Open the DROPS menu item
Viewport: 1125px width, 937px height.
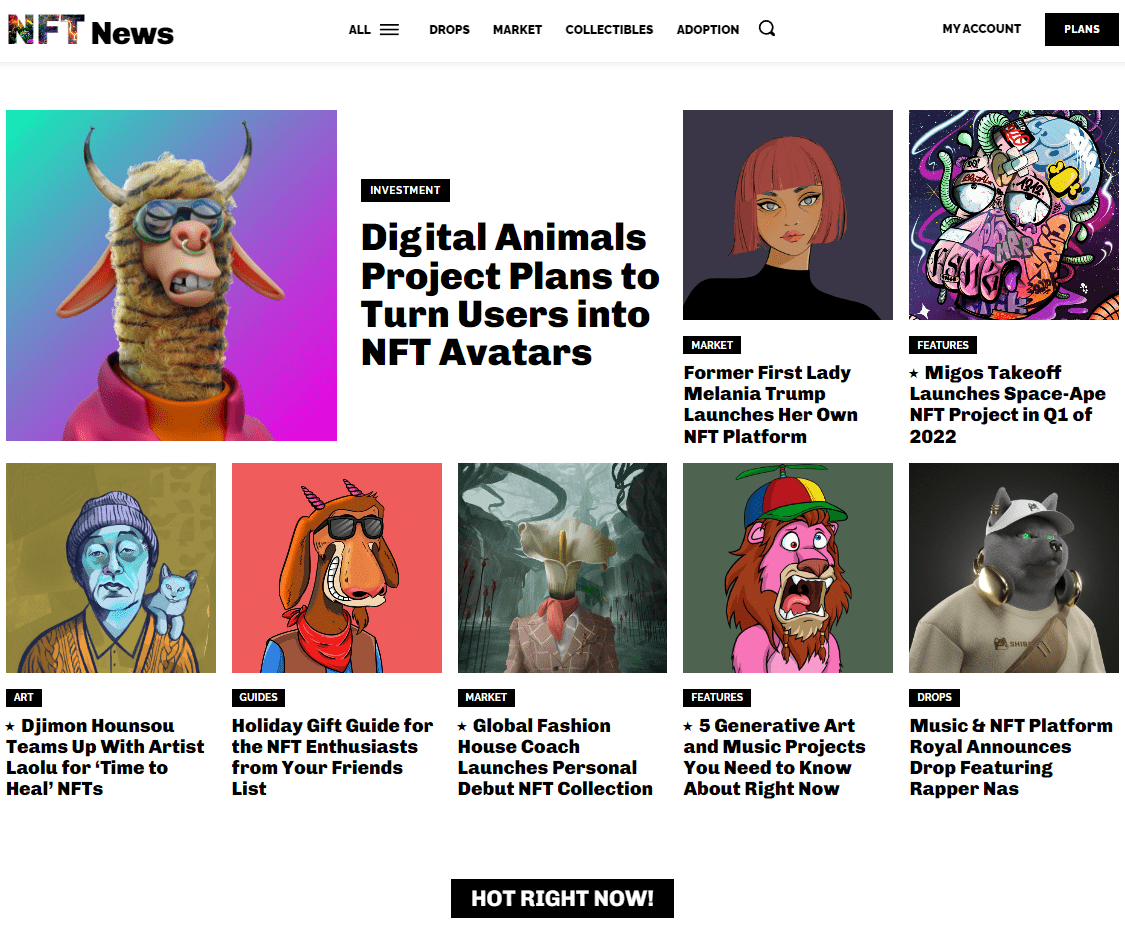pyautogui.click(x=449, y=30)
